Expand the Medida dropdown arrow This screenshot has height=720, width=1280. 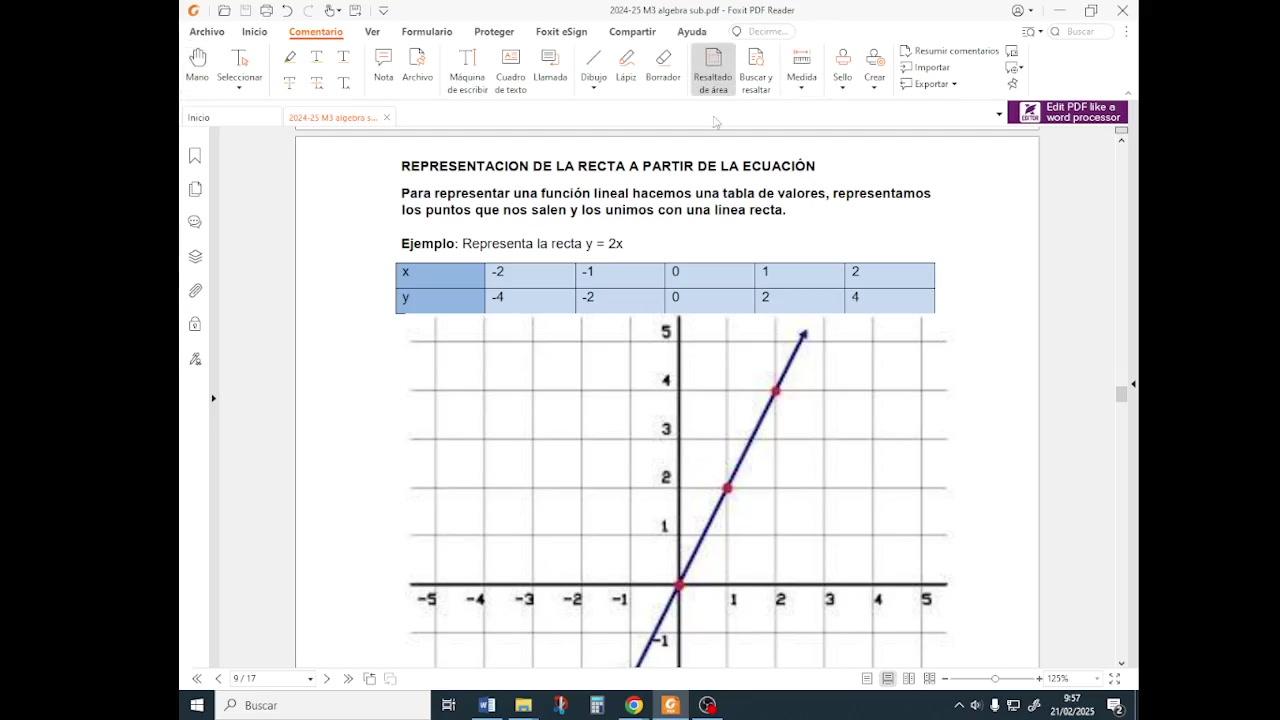tap(801, 88)
